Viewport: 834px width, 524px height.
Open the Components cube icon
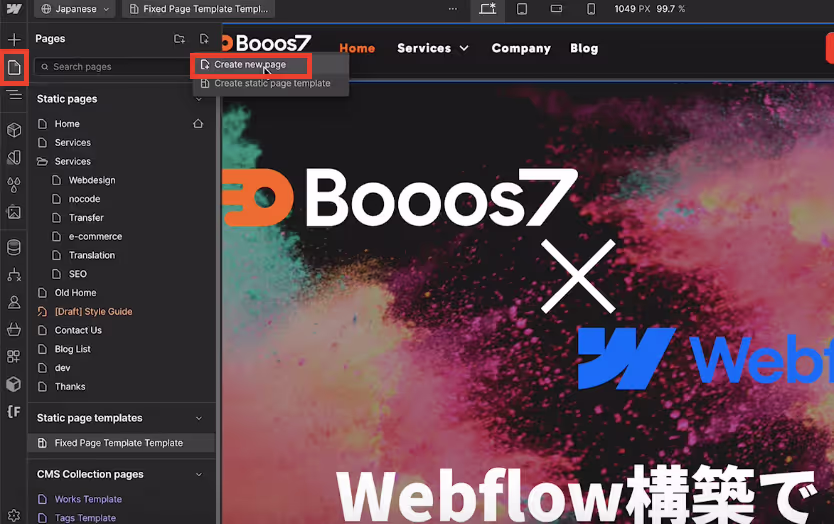pyautogui.click(x=14, y=130)
